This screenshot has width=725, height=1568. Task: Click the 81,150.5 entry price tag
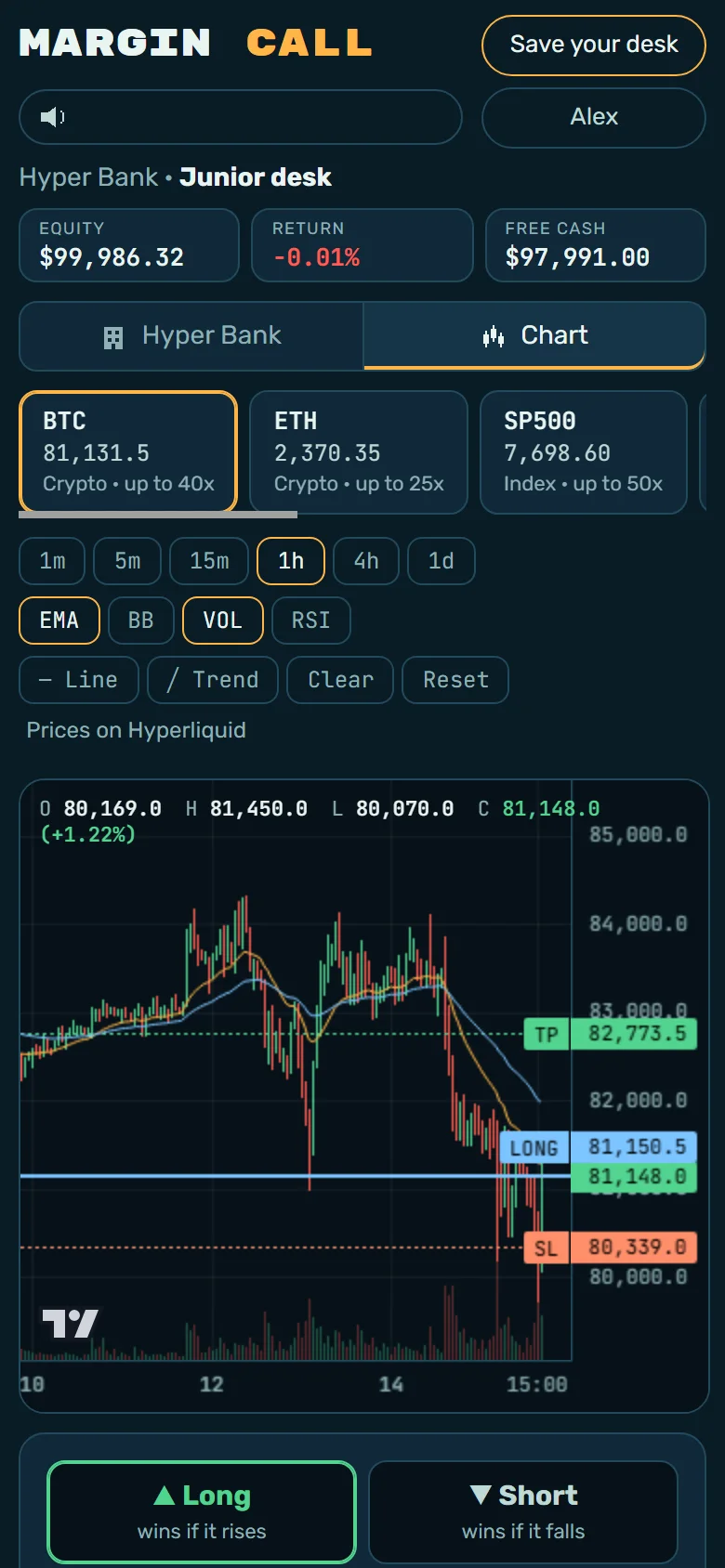634,1147
